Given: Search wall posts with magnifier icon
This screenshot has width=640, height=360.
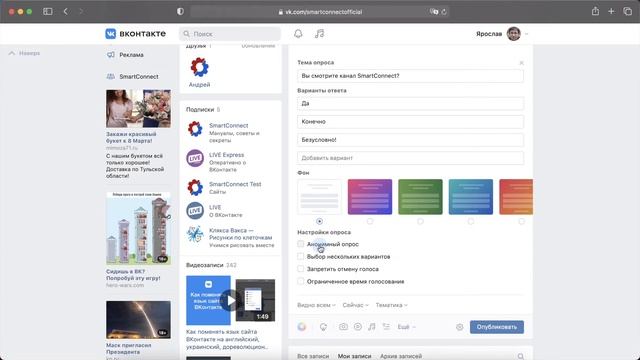Looking at the screenshot, I should [x=521, y=356].
